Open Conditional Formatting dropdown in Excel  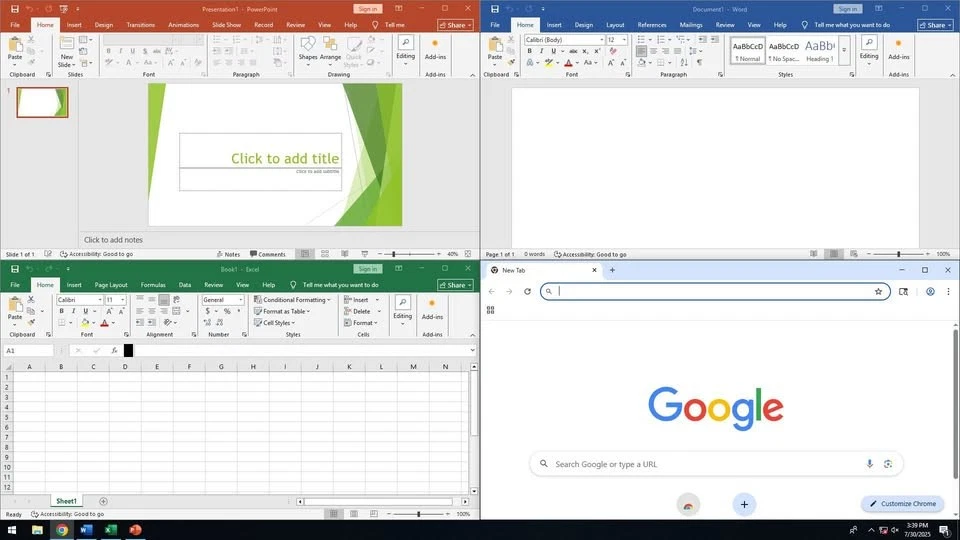[293, 300]
